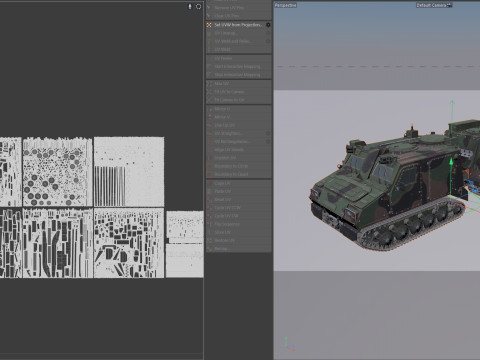Click the pin icon atop UV editor
The width and height of the screenshot is (480, 360).
(x=190, y=6)
